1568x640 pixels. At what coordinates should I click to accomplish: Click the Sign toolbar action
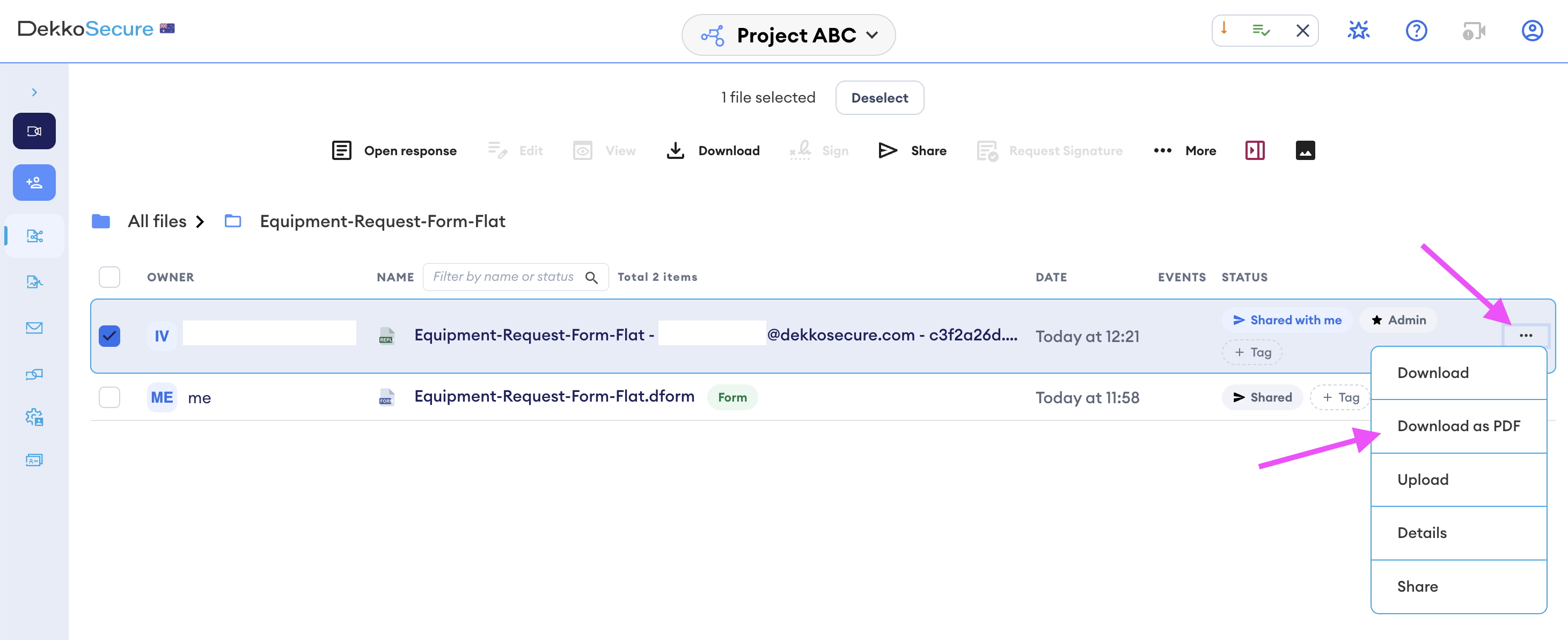point(819,150)
